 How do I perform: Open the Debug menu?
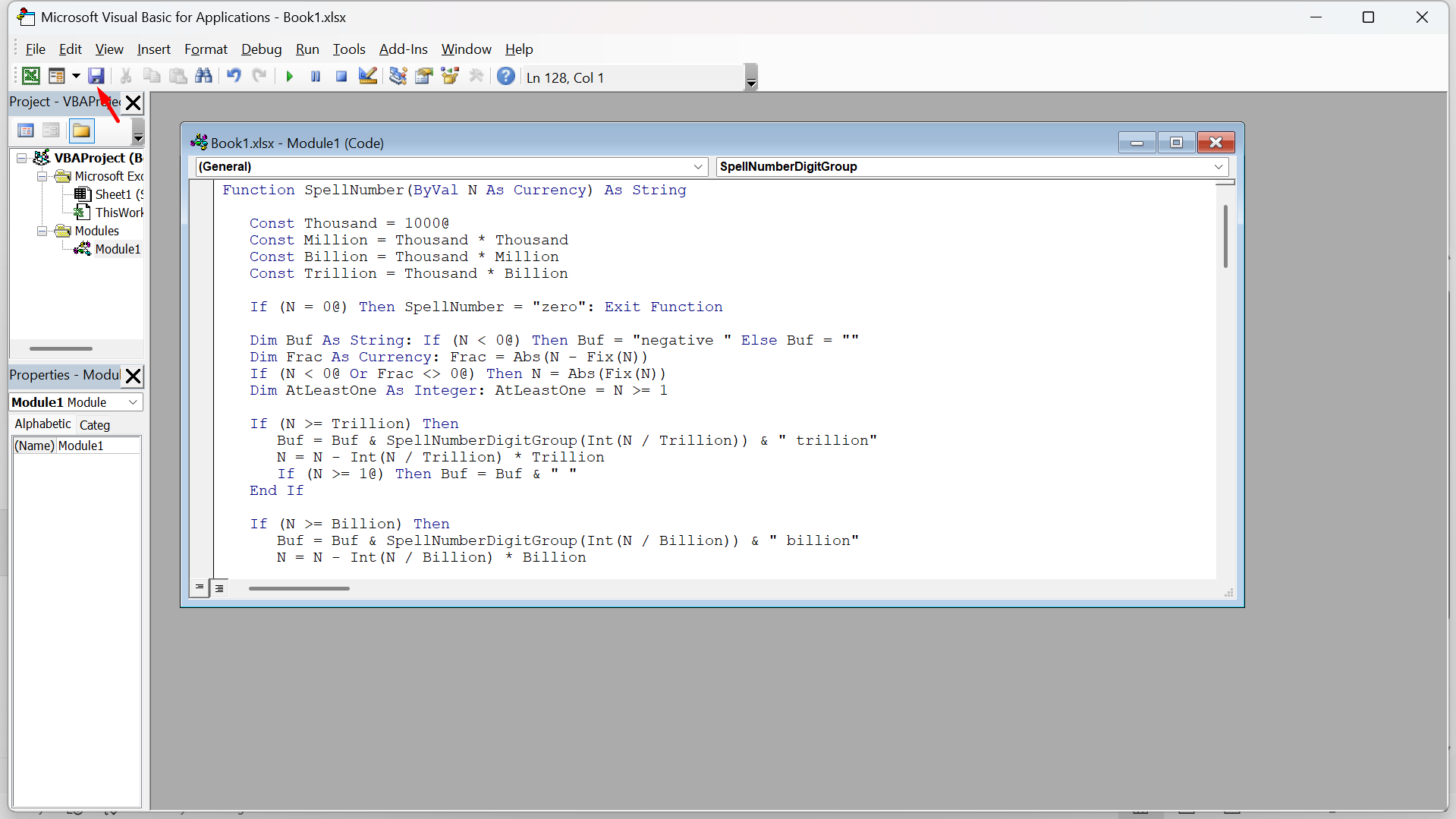click(x=261, y=49)
